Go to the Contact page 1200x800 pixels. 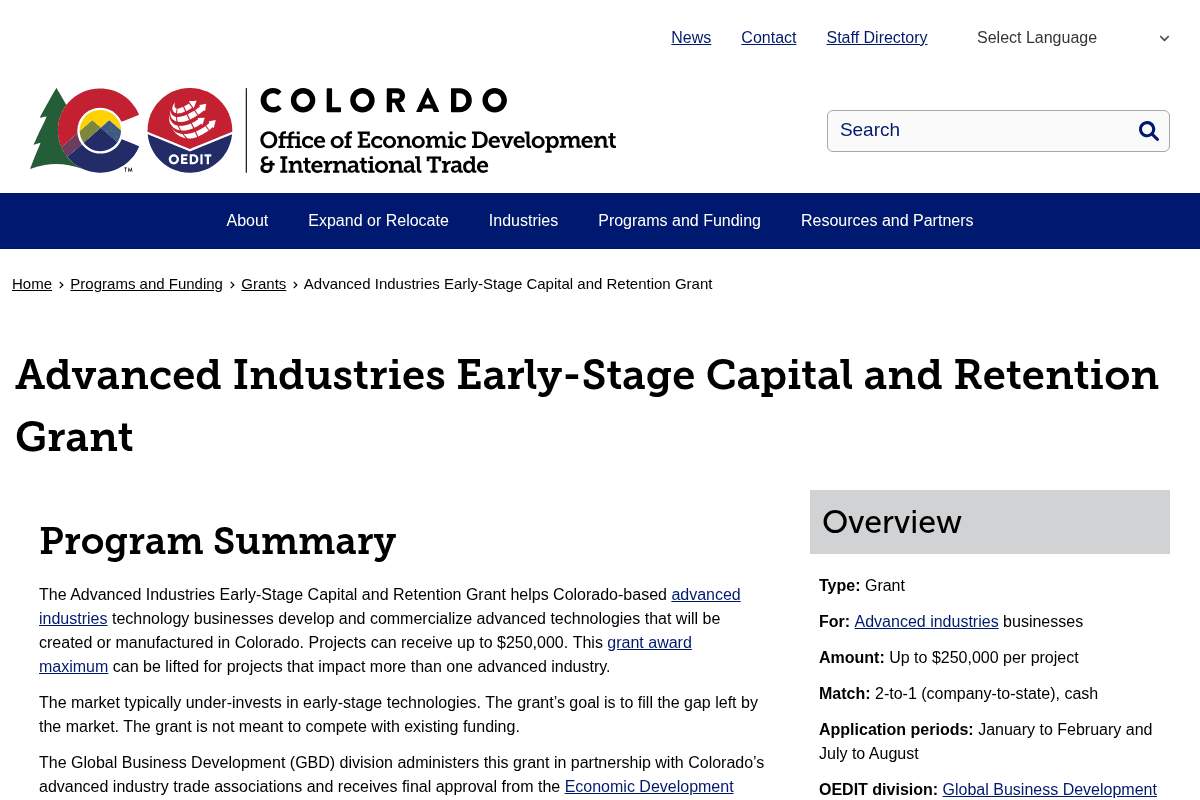pos(769,38)
